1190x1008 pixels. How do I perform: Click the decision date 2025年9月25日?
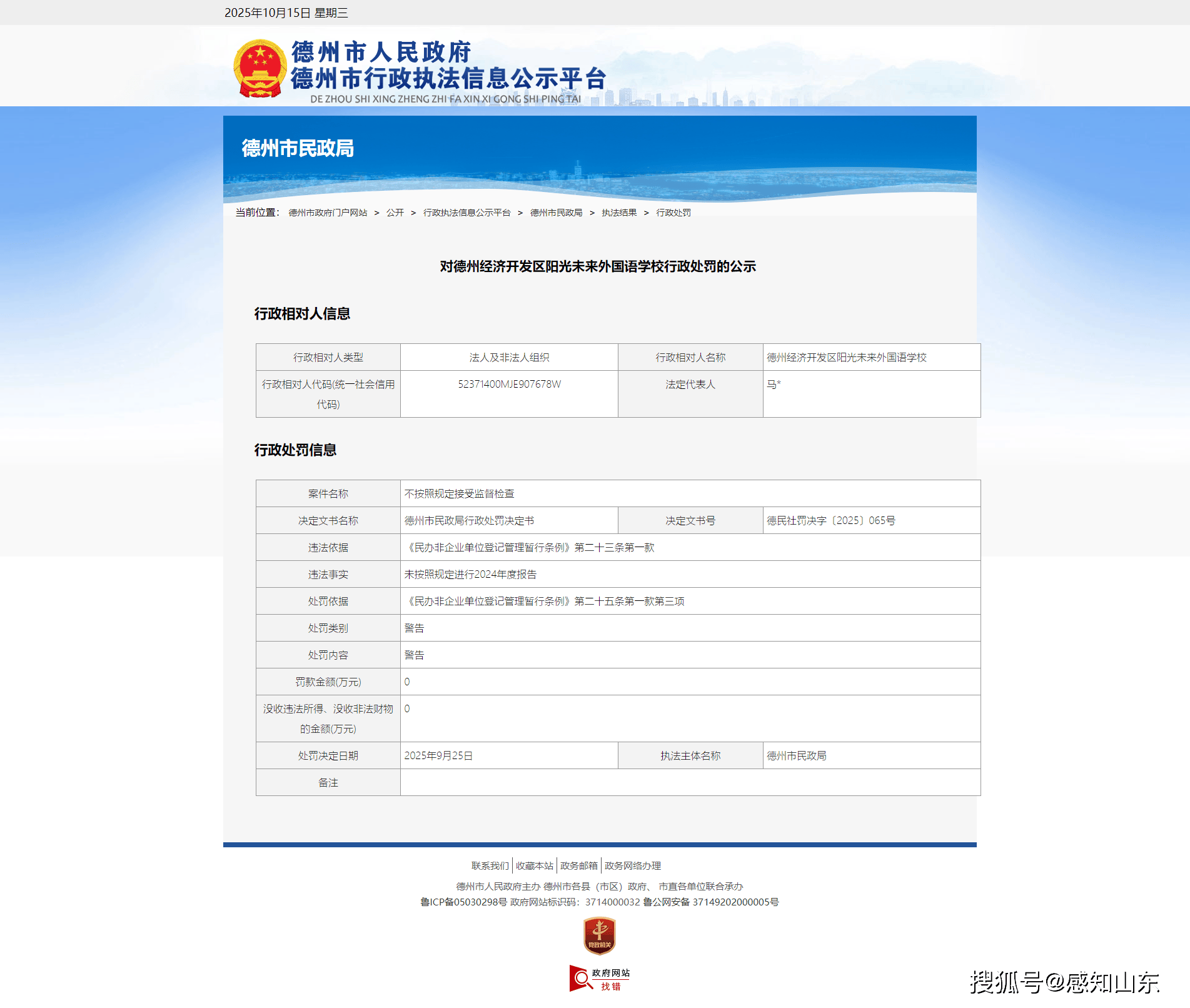[x=438, y=755]
